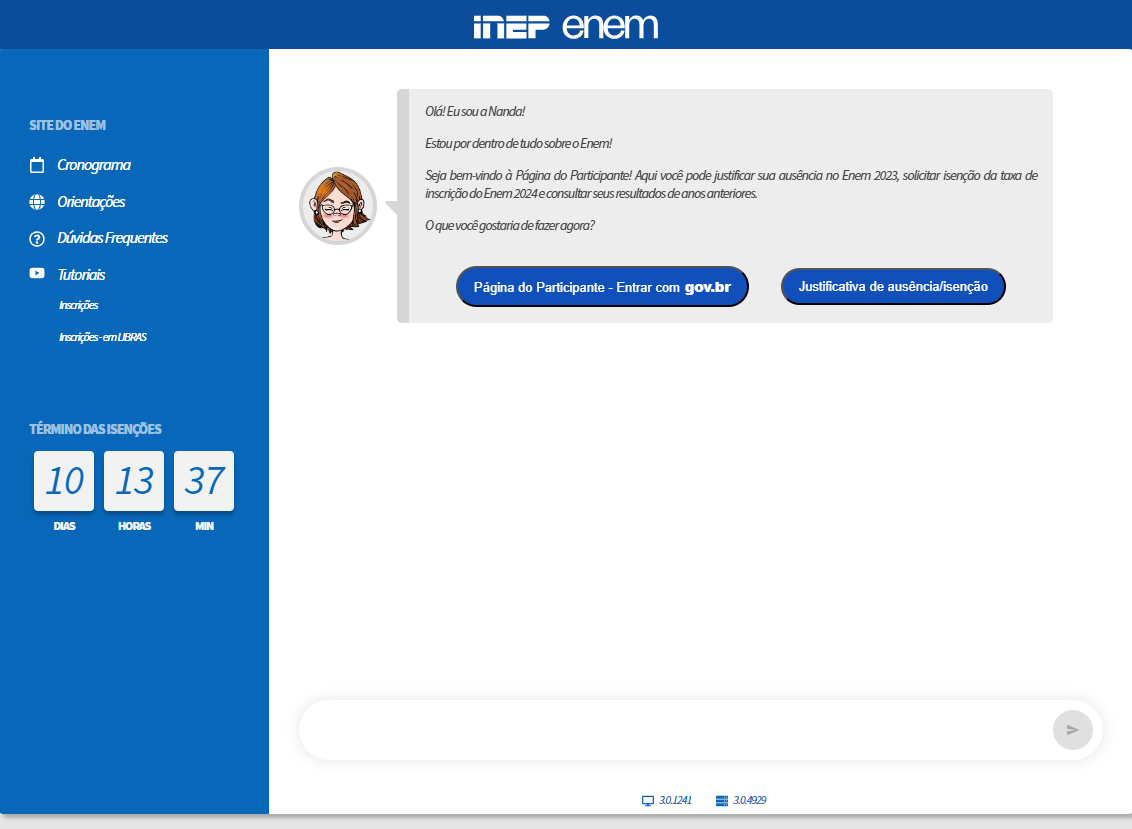Open the Inscrições tutorial
Image resolution: width=1132 pixels, height=829 pixels.
[x=79, y=305]
